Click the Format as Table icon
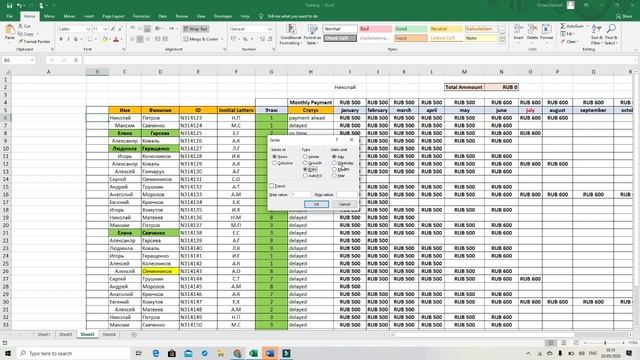Viewport: 640px width, 360px height. click(x=312, y=29)
